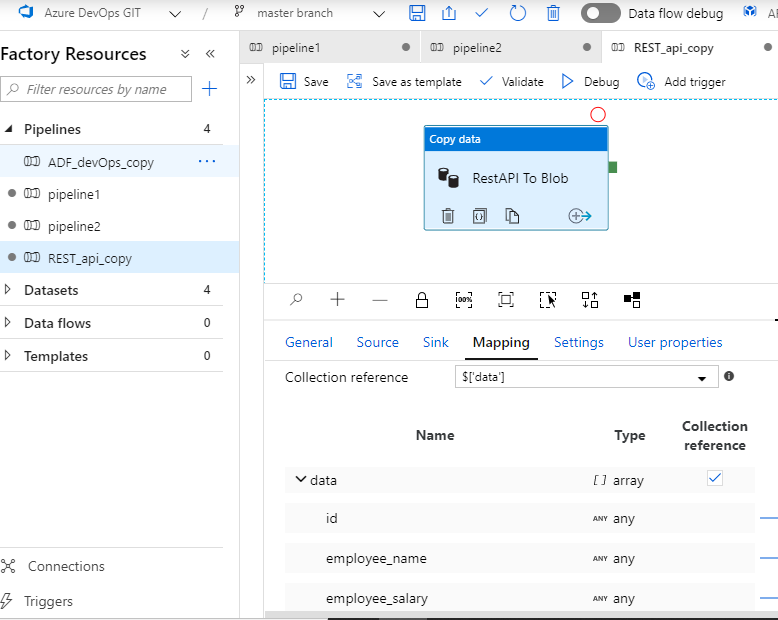Expand all Factory Resources sections
The image size is (778, 620).
(185, 54)
